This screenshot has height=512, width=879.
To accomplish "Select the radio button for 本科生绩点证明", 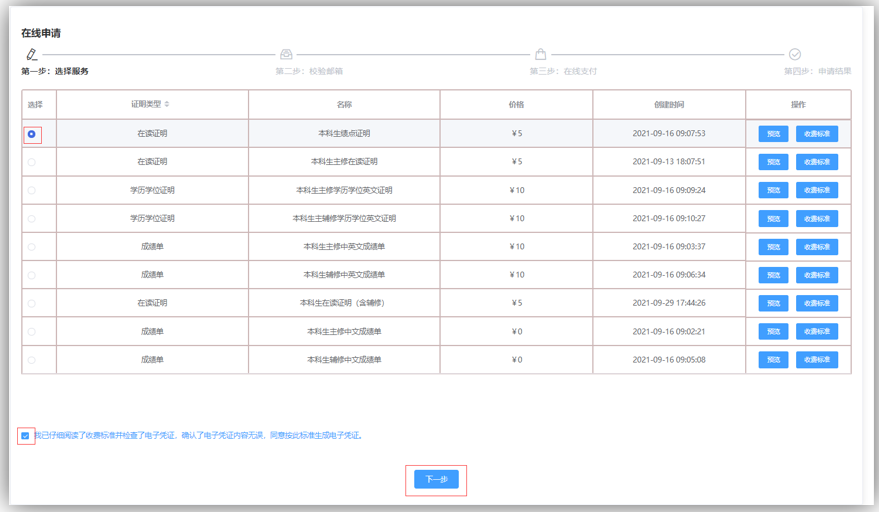I will [x=32, y=134].
